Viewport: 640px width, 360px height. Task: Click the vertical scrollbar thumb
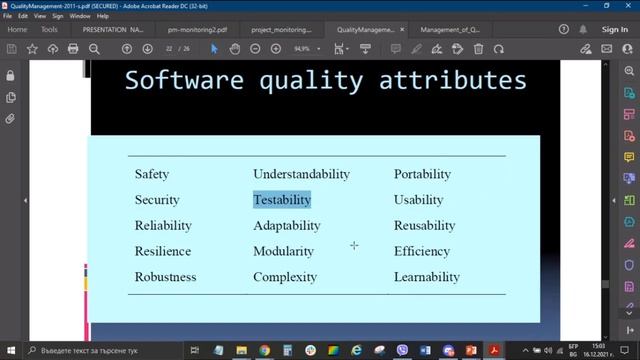pos(605,284)
